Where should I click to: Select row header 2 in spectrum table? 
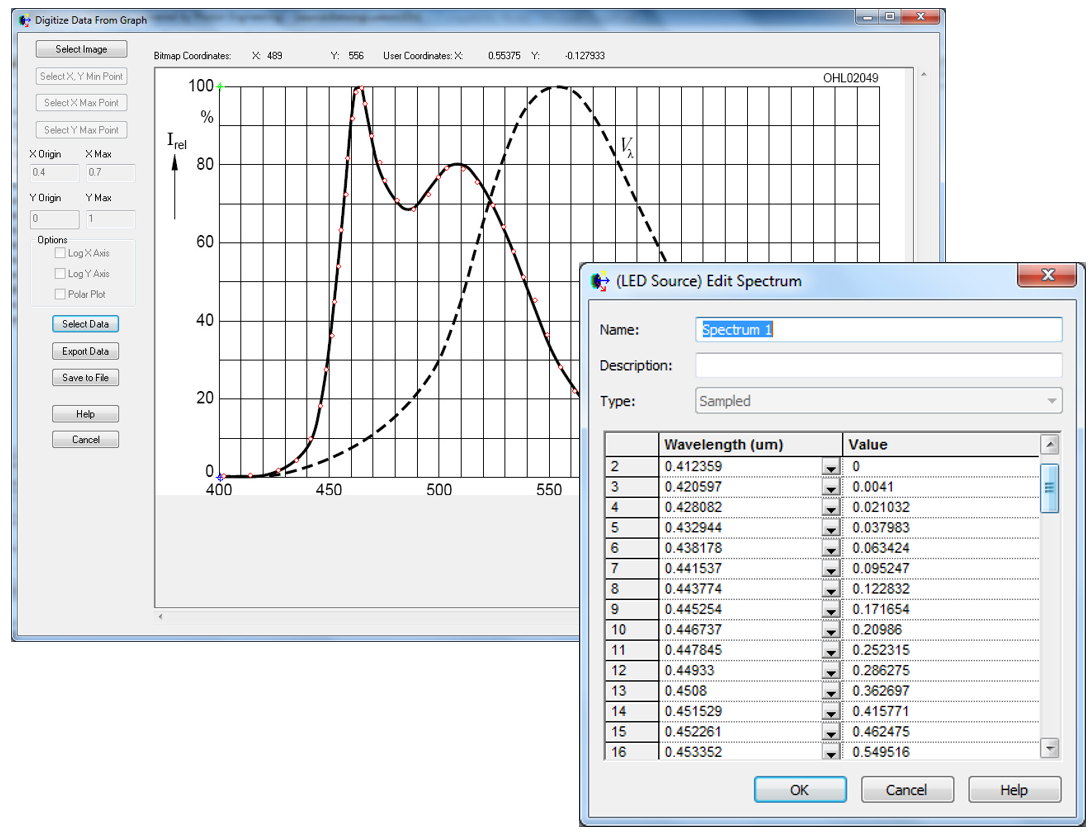(632, 467)
